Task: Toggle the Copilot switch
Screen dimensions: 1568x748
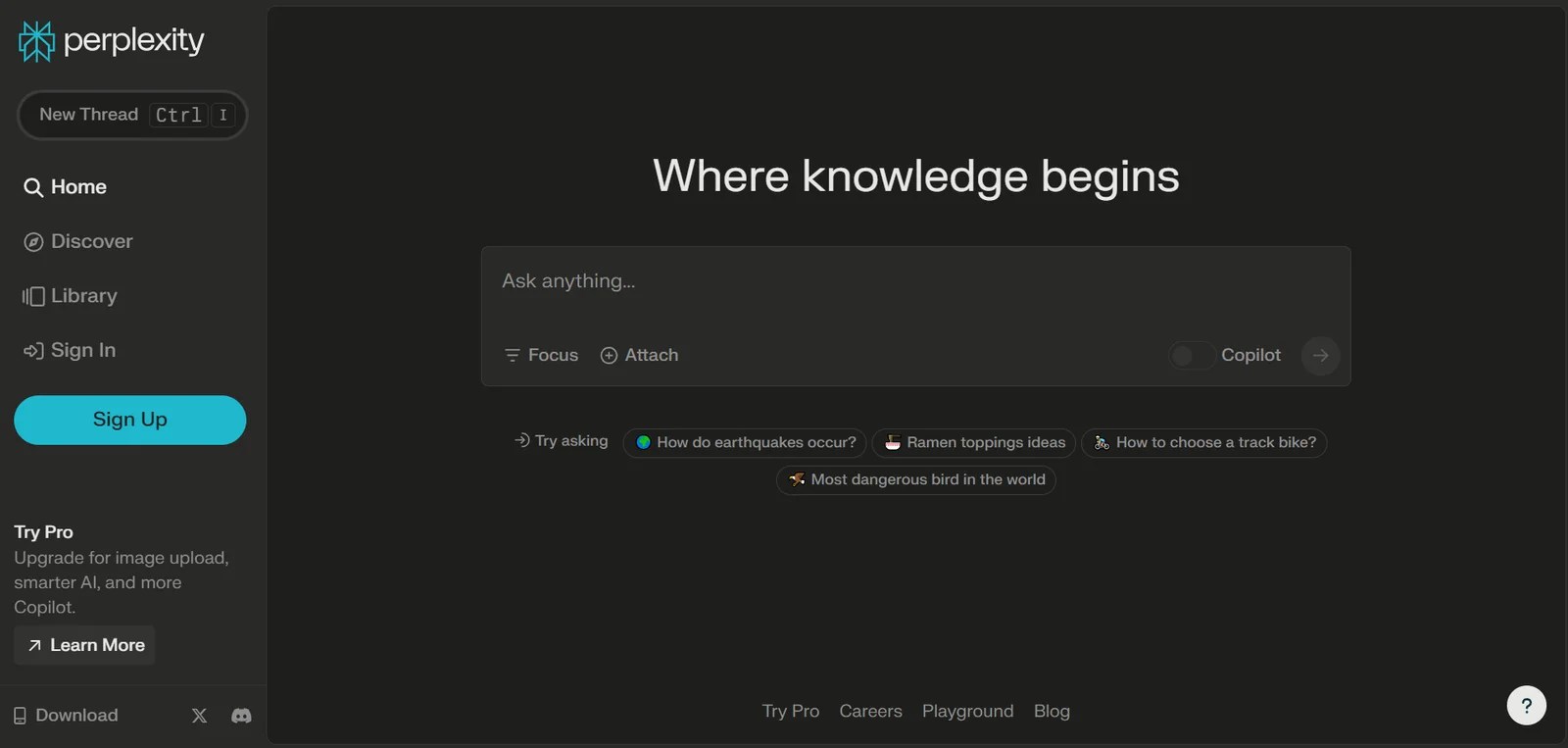Action: (x=1192, y=355)
